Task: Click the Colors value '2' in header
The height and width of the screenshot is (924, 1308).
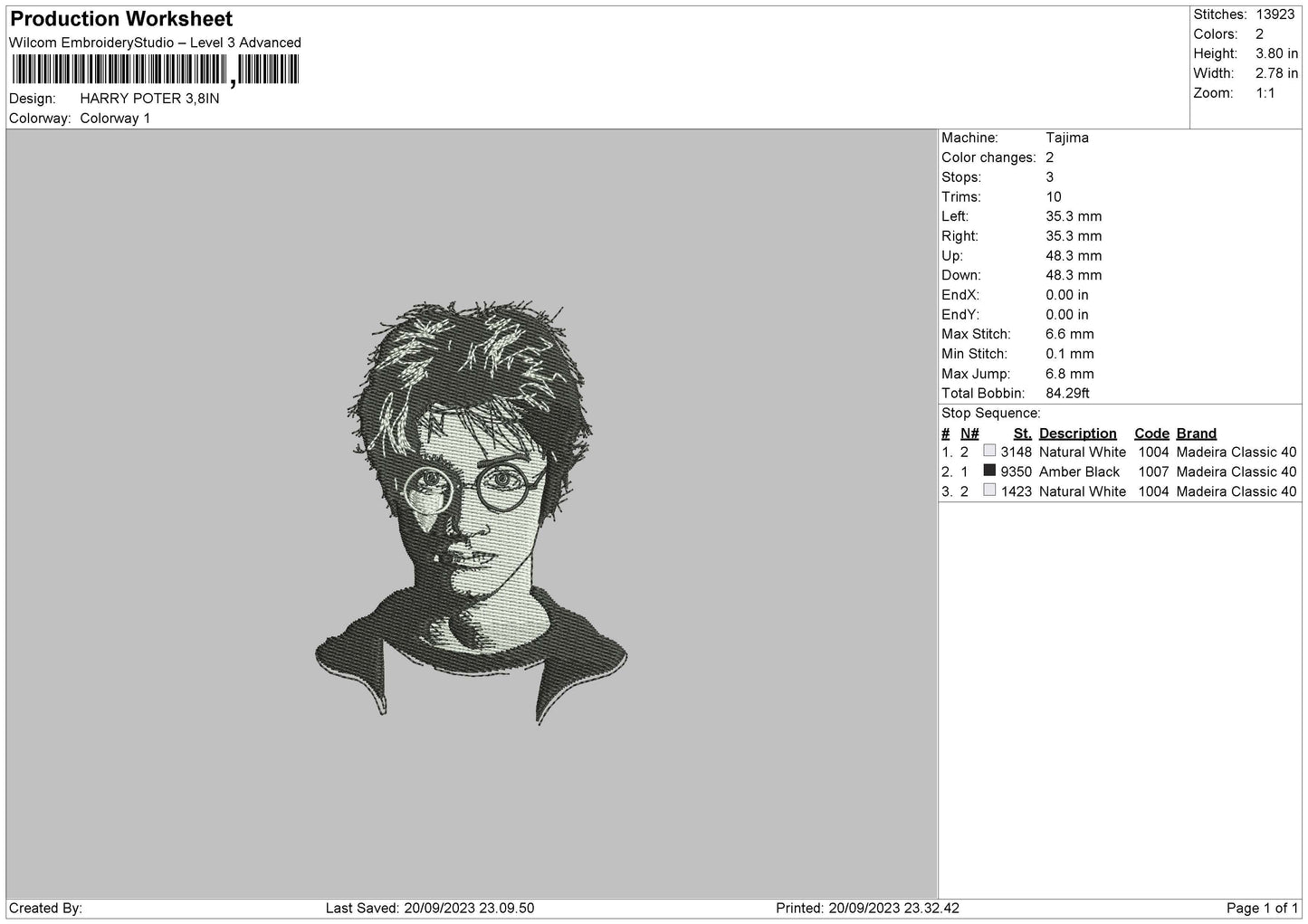Action: tap(1259, 34)
